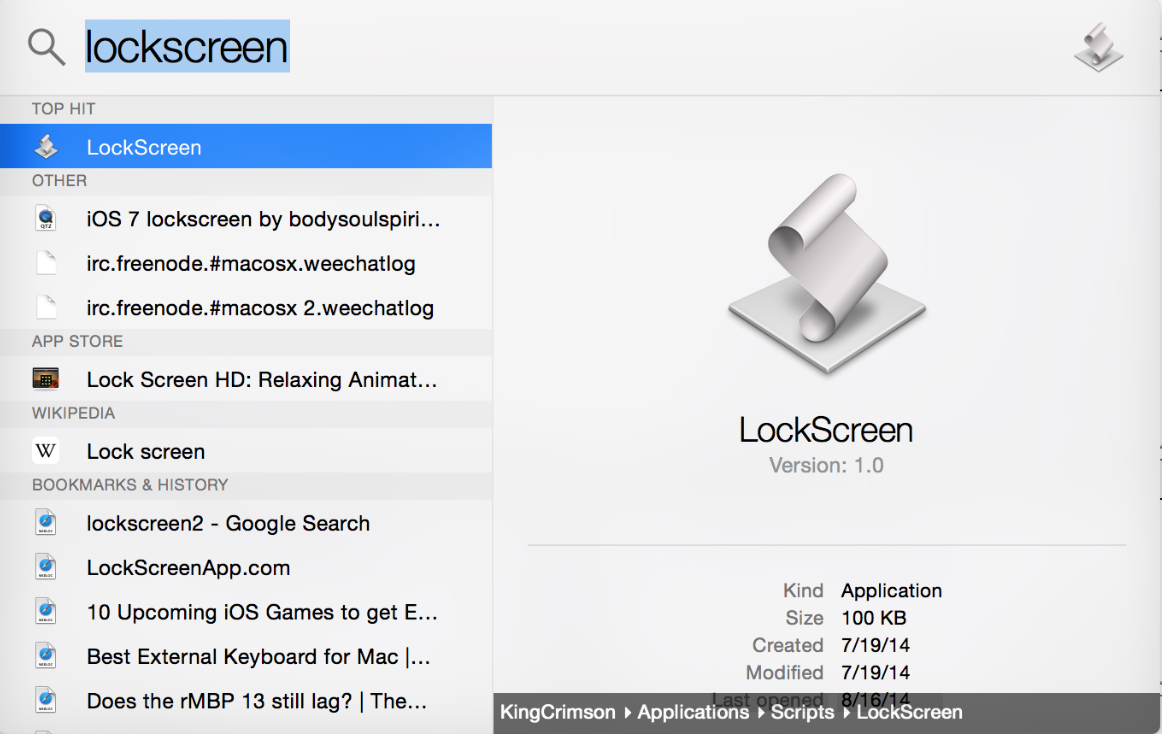Open Best External Keyboard for Mac bookmark
This screenshot has width=1162, height=734.
pyautogui.click(x=246, y=656)
